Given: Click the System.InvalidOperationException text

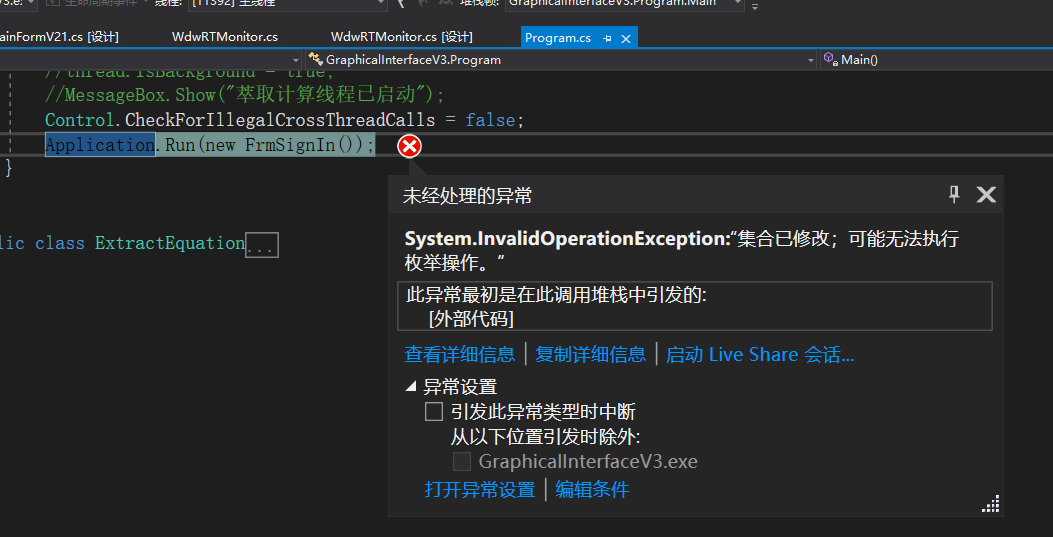Looking at the screenshot, I should [x=567, y=238].
